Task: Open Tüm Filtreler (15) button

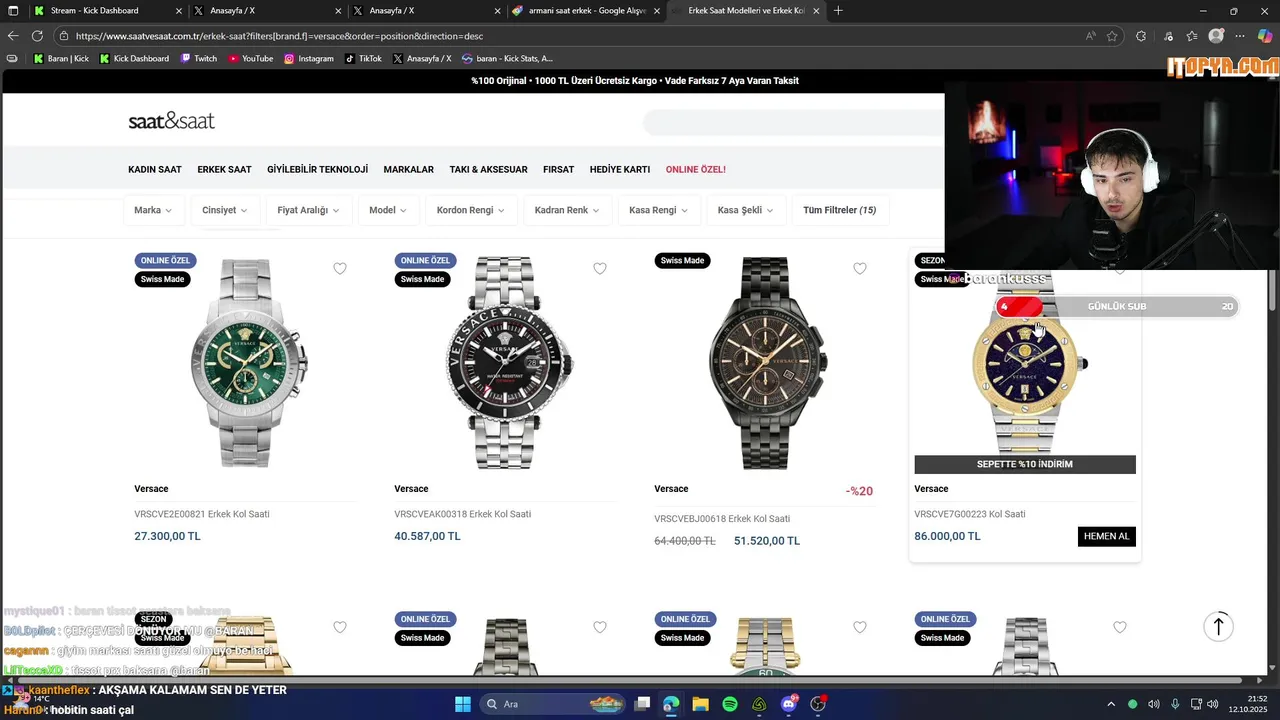Action: click(840, 210)
